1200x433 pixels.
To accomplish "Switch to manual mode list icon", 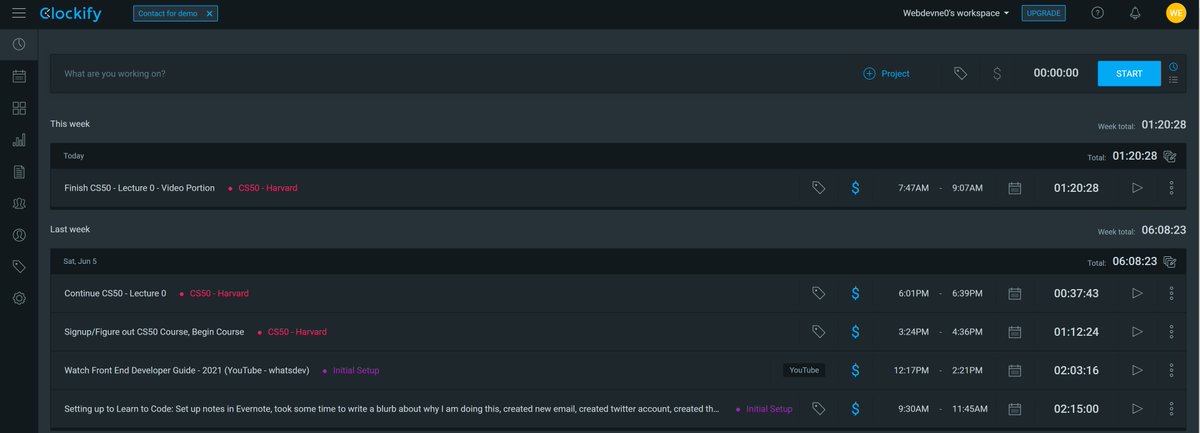I will pyautogui.click(x=1174, y=80).
